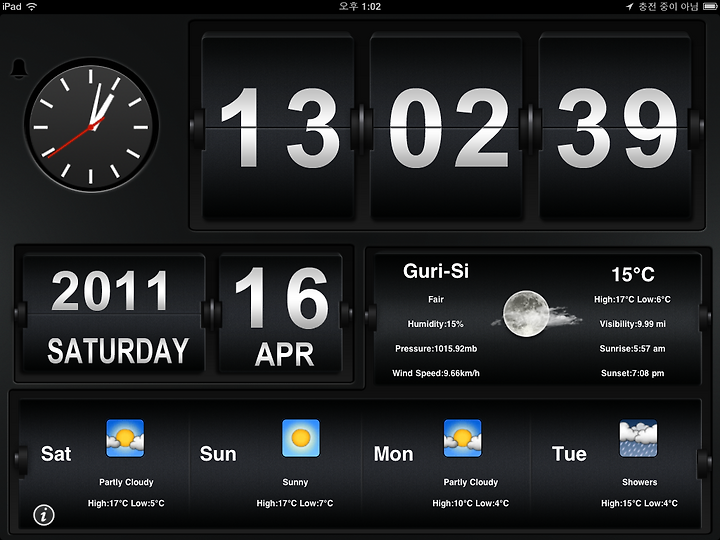
Task: Tap 'Wind Speed:9.66km/h' reading
Action: tap(436, 373)
